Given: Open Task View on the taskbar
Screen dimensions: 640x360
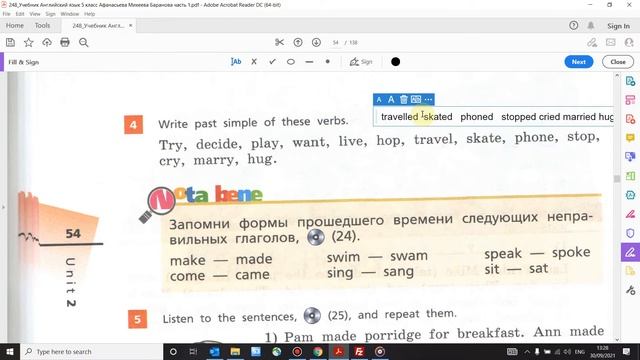Looking at the screenshot, I should point(193,351).
